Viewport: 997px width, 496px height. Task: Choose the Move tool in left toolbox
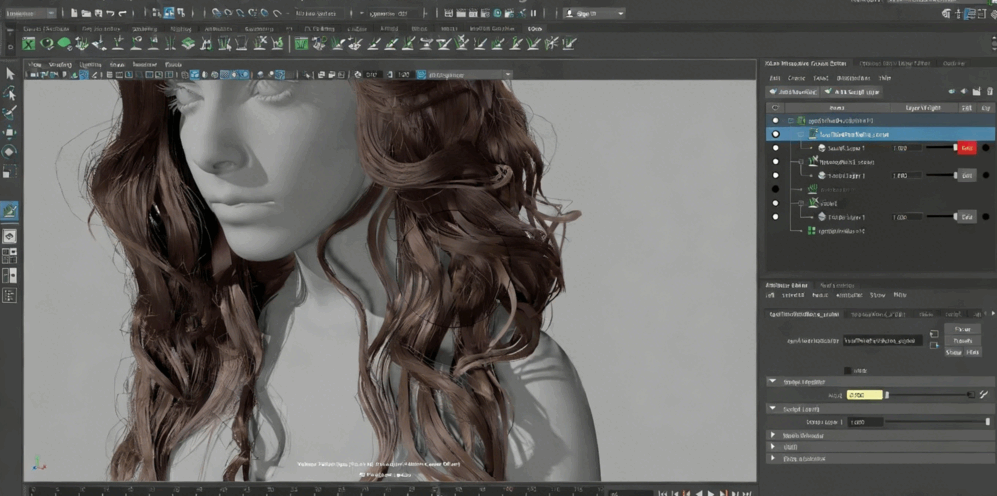(x=10, y=132)
